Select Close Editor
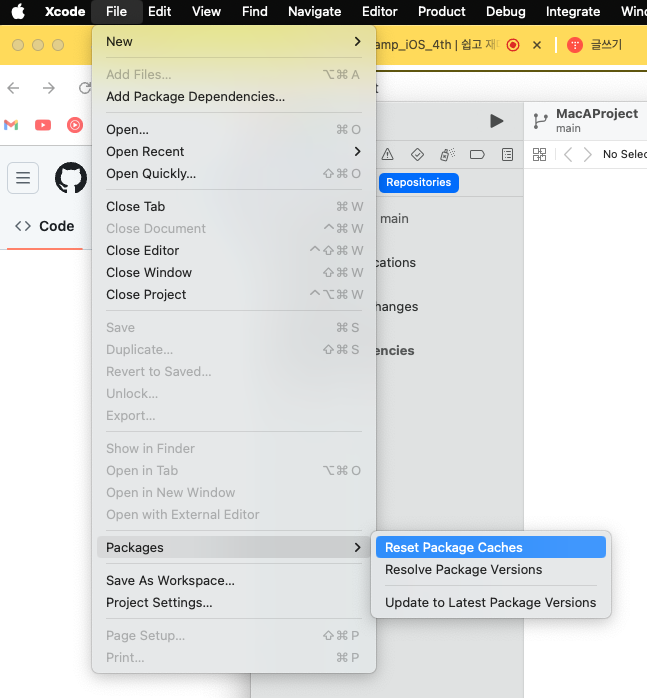647x698 pixels. coord(234,251)
